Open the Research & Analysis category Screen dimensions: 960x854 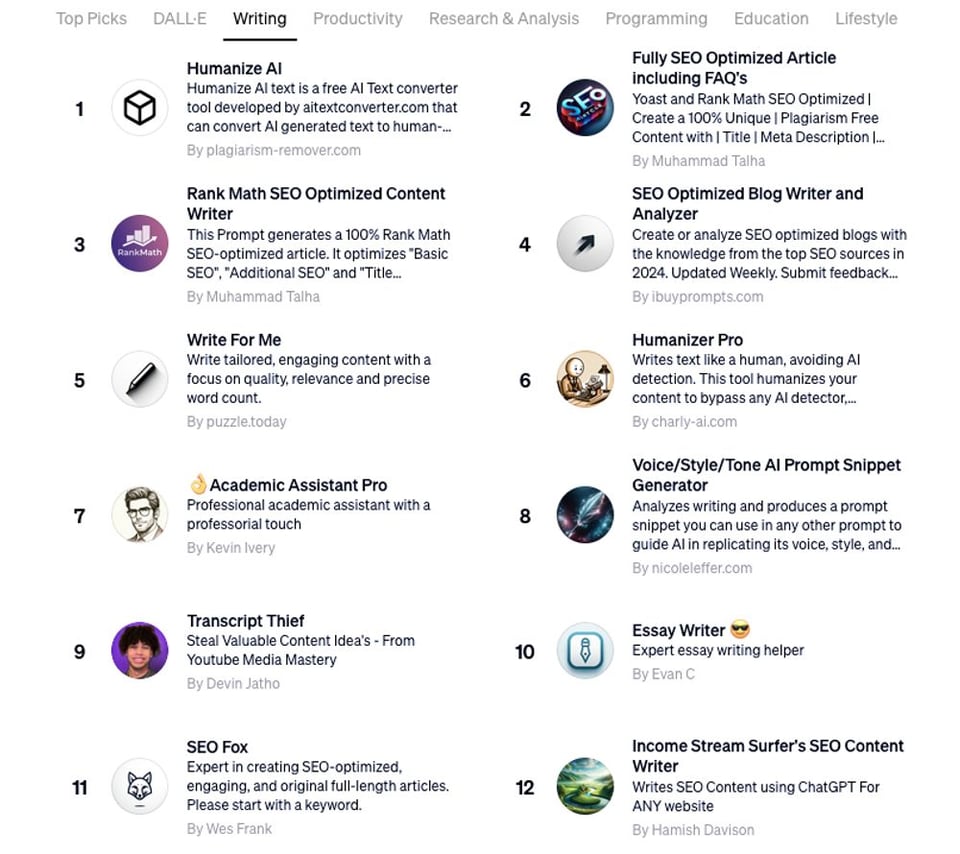pos(504,18)
